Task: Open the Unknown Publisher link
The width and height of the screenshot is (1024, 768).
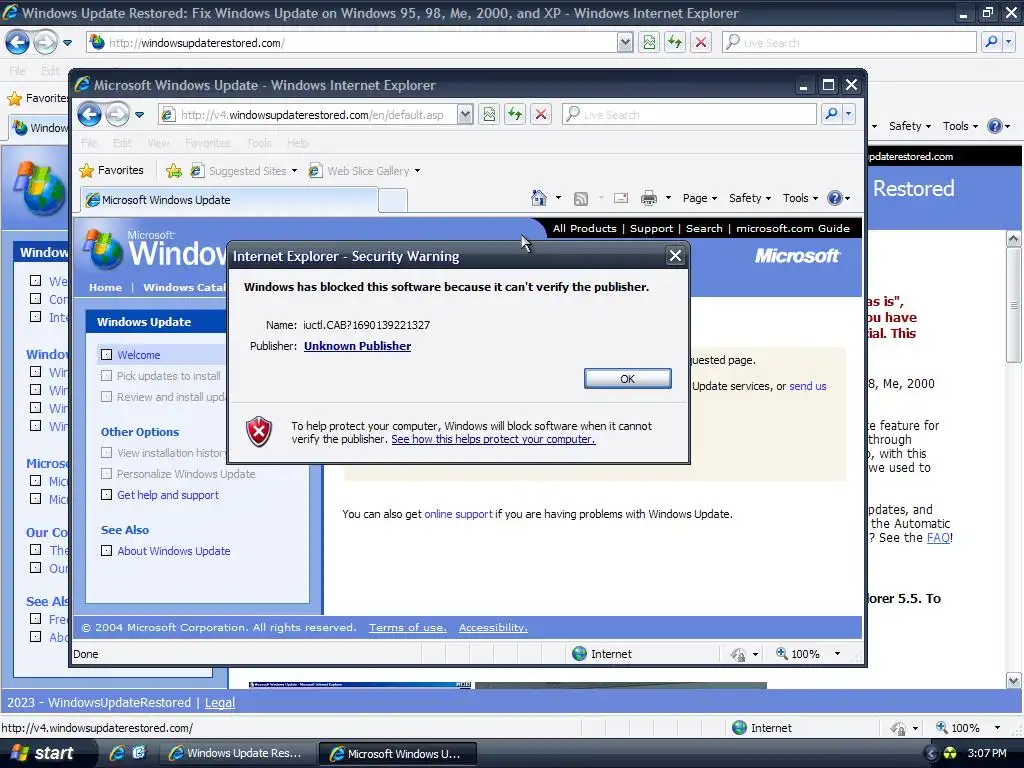Action: point(357,346)
